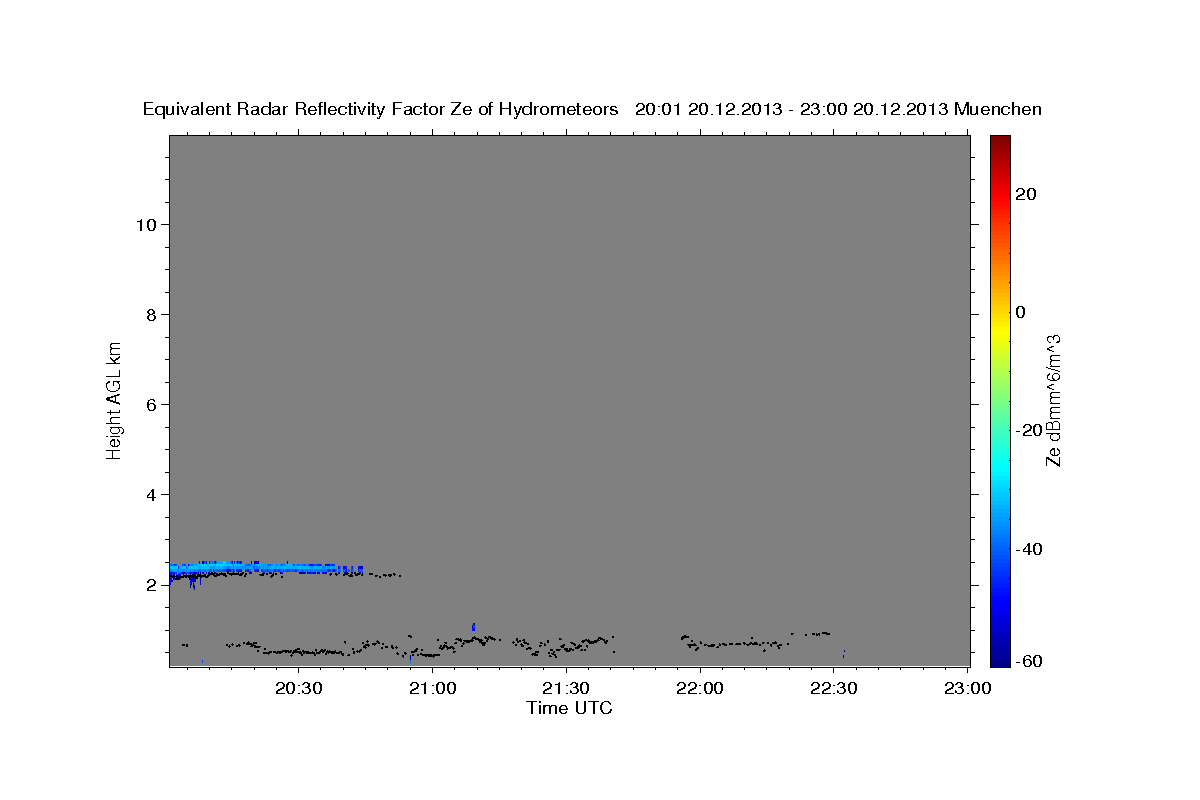Click the height tick label 6

[152, 404]
